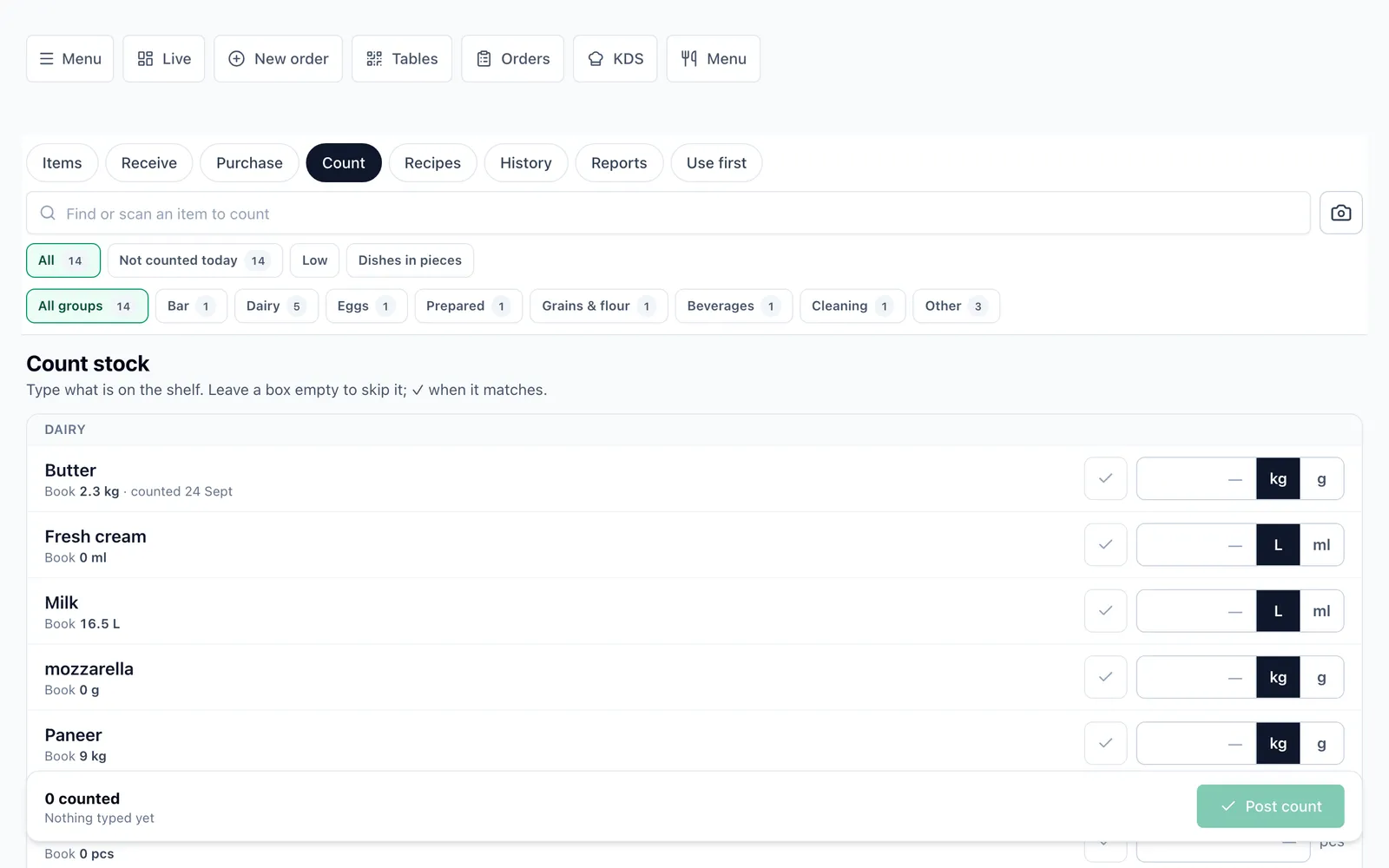Mark Milk count as matching
The width and height of the screenshot is (1389, 868).
coord(1105,611)
